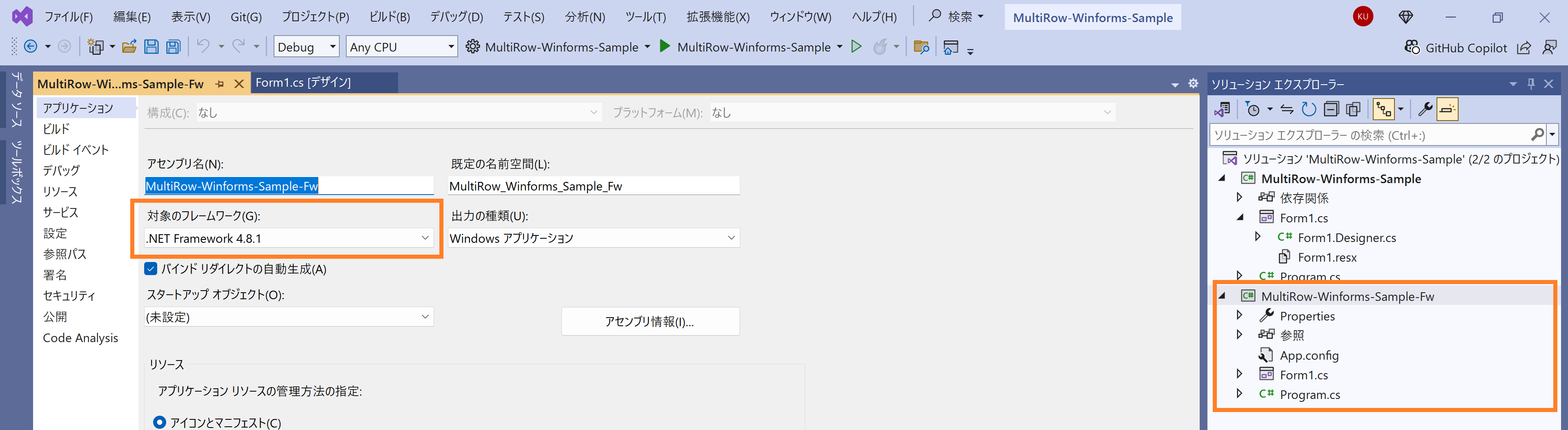Open the ツールボックス side tab
Image resolution: width=1568 pixels, height=430 pixels.
[17, 172]
